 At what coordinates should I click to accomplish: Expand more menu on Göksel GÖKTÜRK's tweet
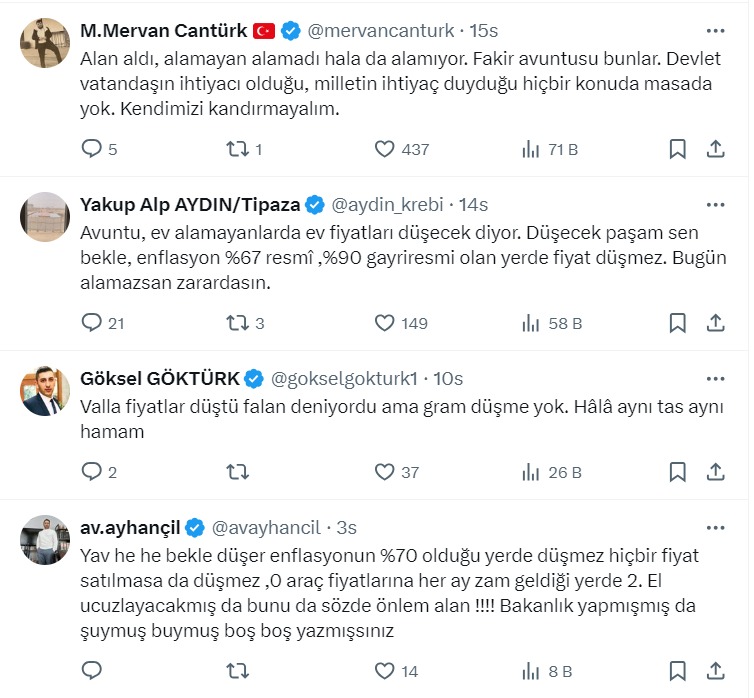tap(715, 379)
